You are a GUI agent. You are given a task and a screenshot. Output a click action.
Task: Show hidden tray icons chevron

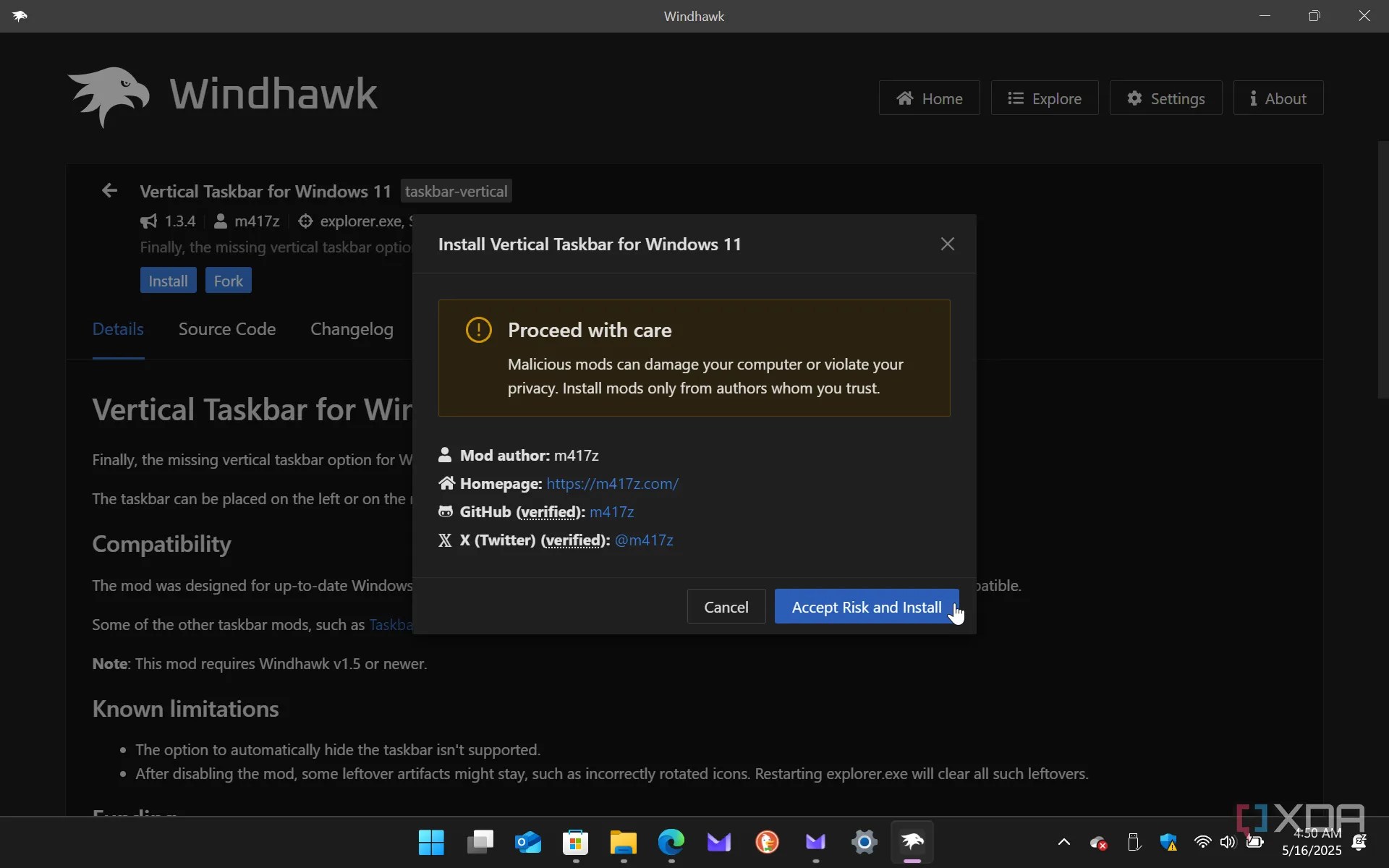coord(1063,842)
